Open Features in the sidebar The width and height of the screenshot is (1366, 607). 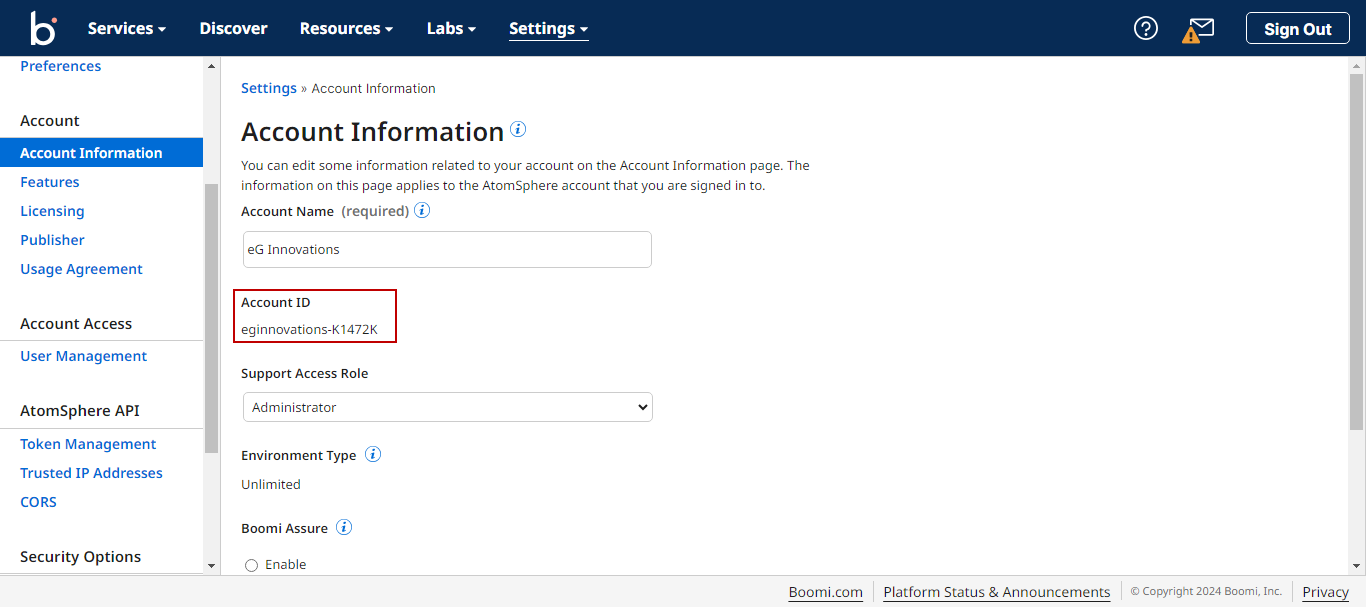(50, 182)
